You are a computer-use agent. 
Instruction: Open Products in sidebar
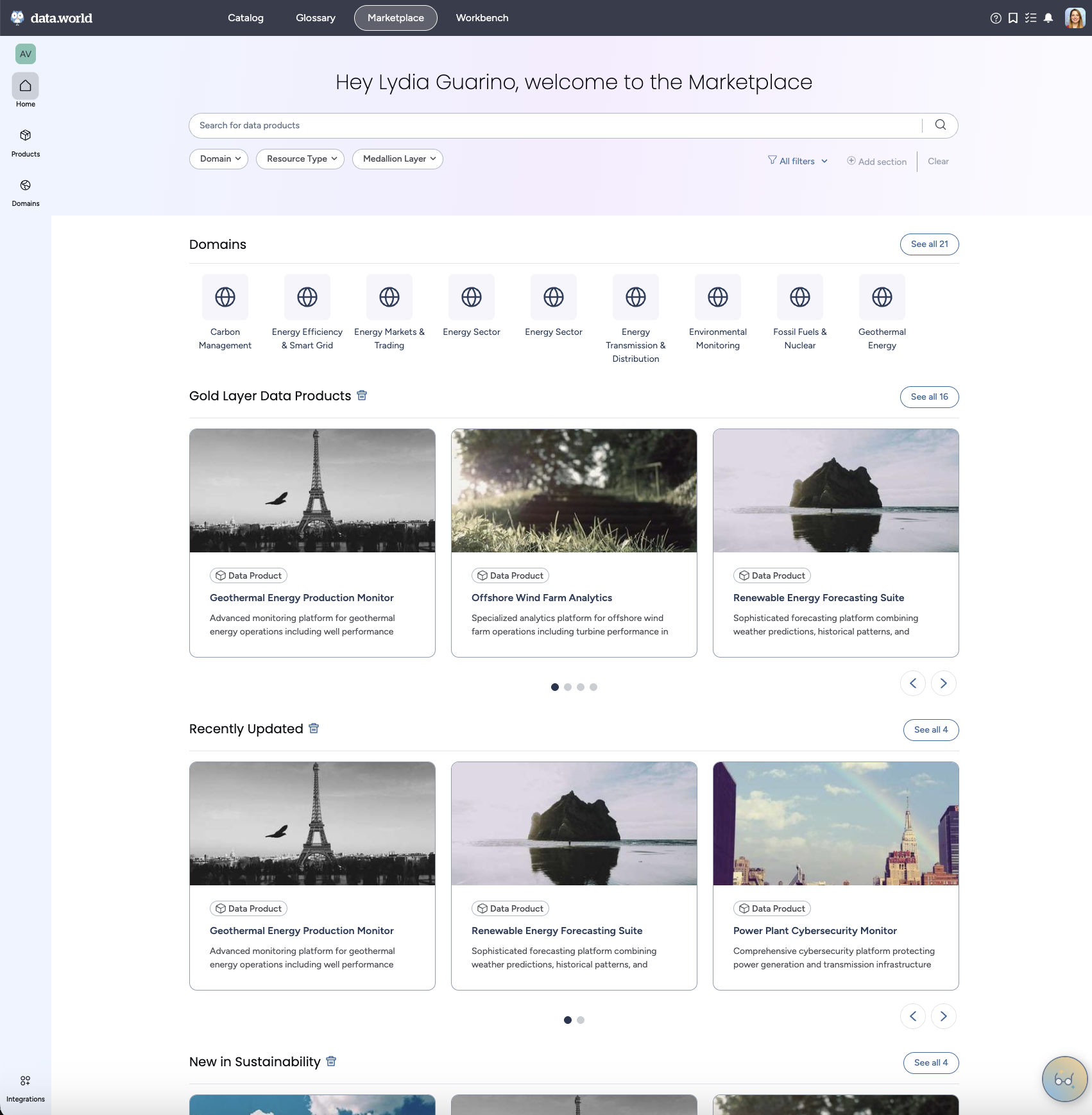tap(26, 142)
